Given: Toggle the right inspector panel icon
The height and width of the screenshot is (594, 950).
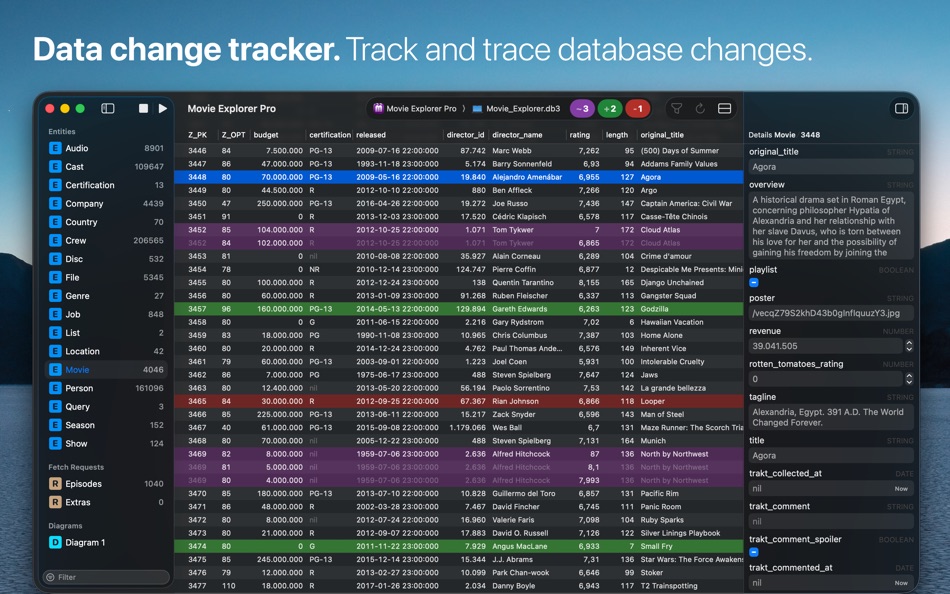Looking at the screenshot, I should (902, 108).
